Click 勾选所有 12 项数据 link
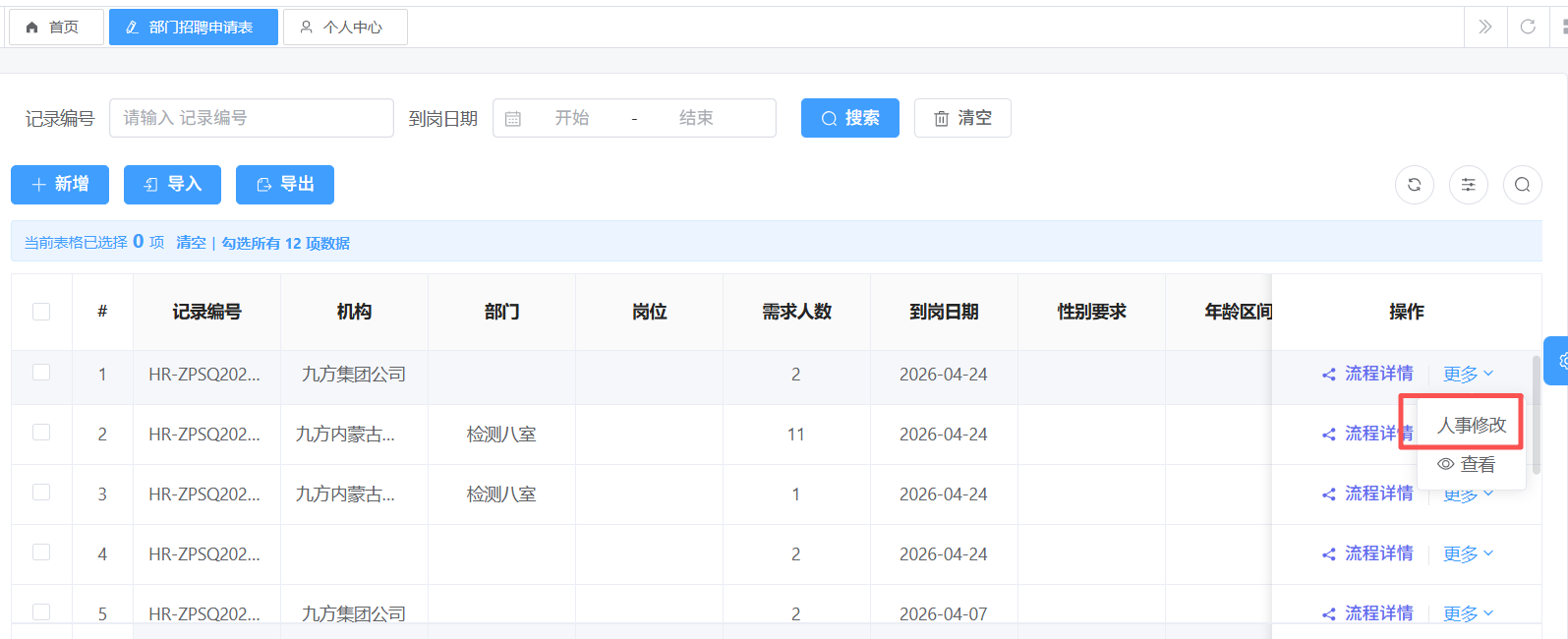Screen dimensions: 1568x639 pos(285,243)
